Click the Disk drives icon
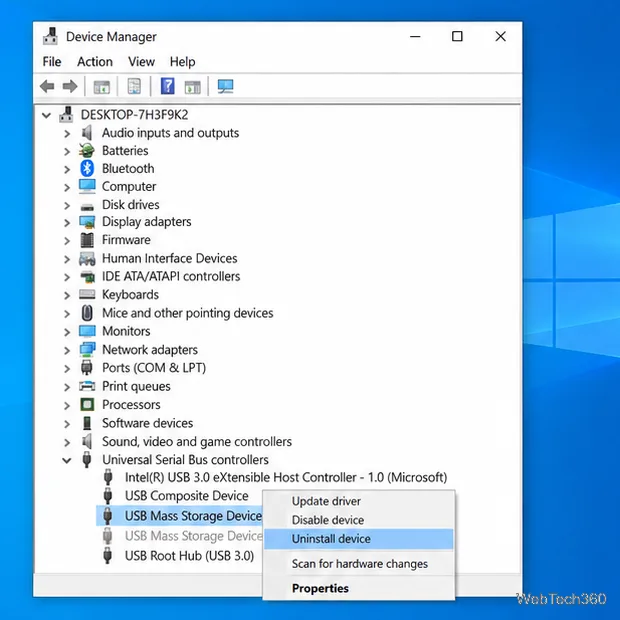The height and width of the screenshot is (620, 620). pos(87,206)
